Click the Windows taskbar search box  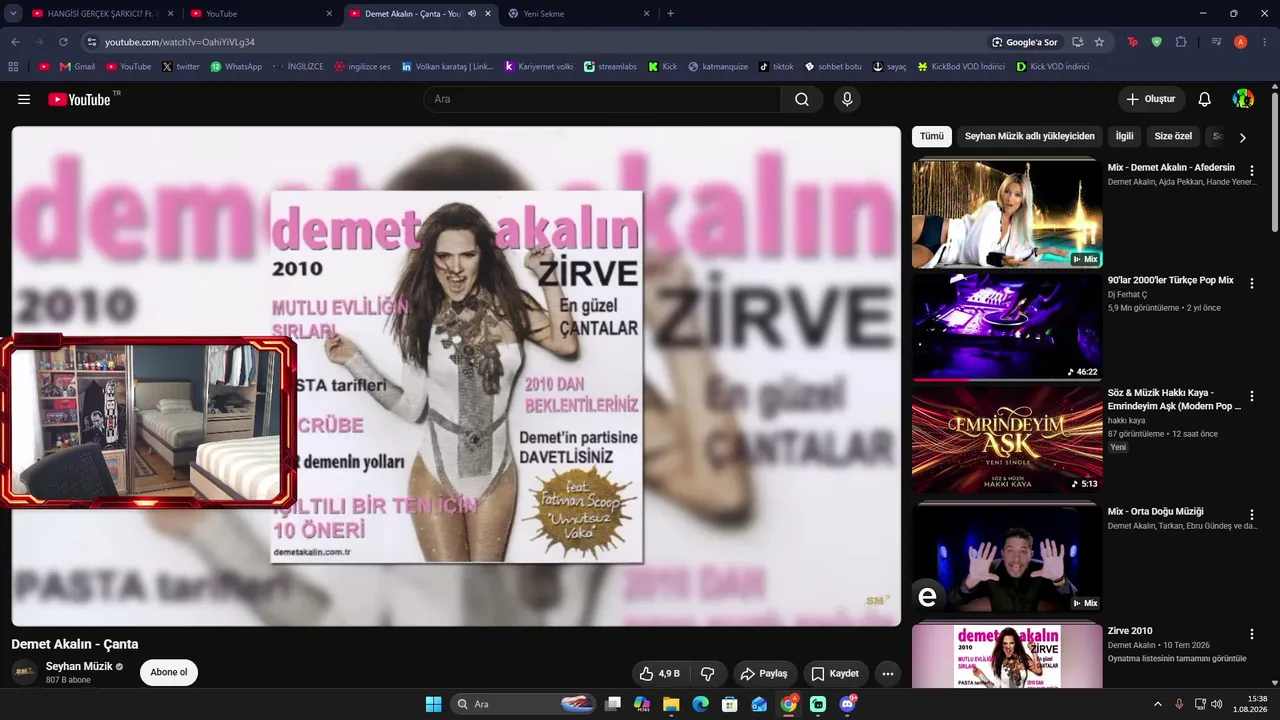pyautogui.click(x=525, y=704)
